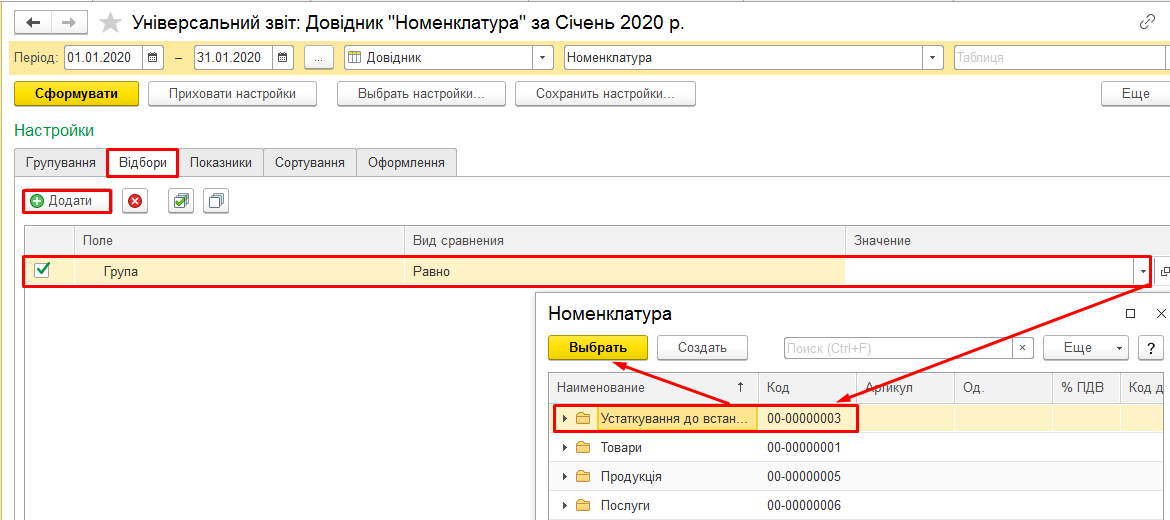Click code 00-00000005 cell

(807, 477)
